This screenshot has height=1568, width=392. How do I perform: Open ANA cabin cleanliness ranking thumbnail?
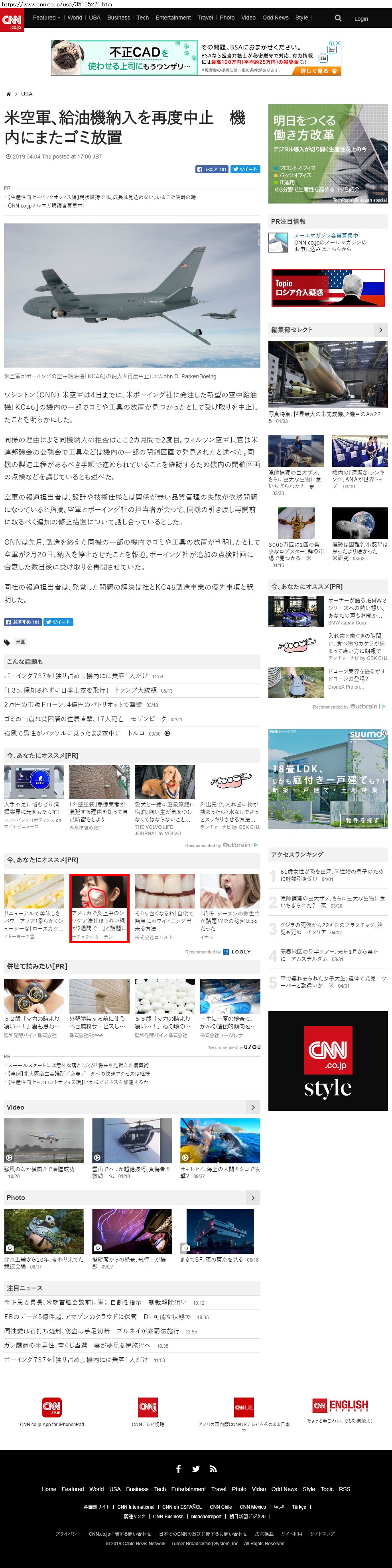click(360, 452)
